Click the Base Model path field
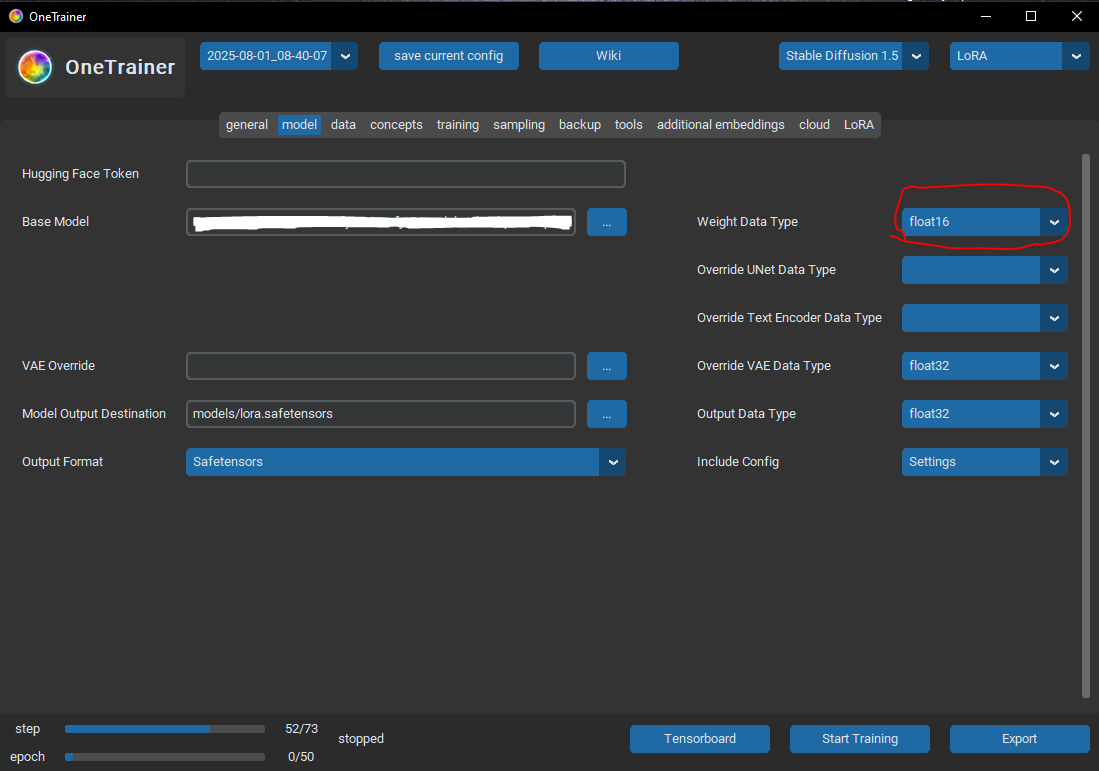 coord(381,222)
